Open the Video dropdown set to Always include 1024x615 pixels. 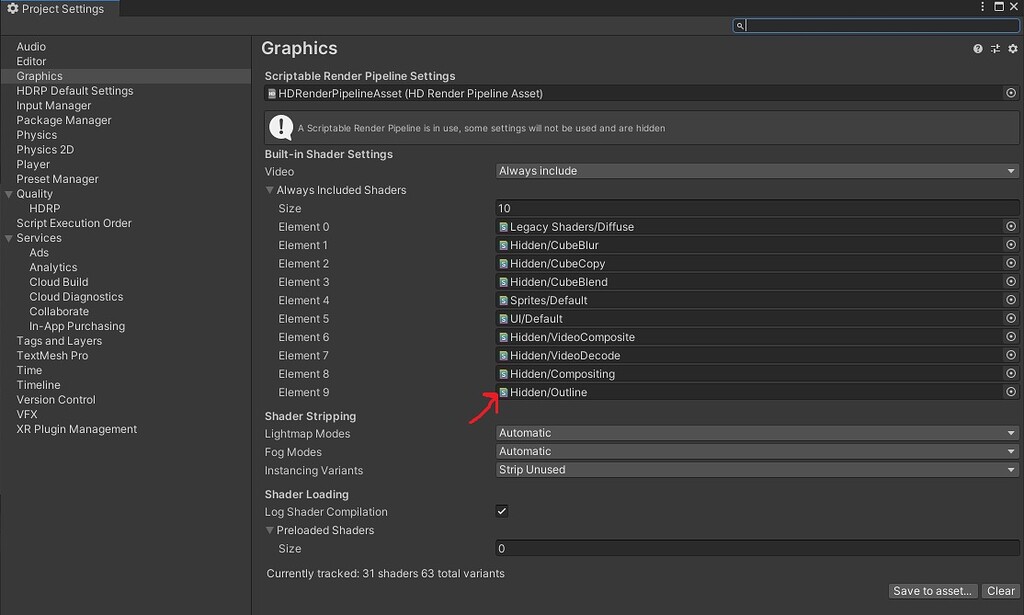(x=757, y=171)
